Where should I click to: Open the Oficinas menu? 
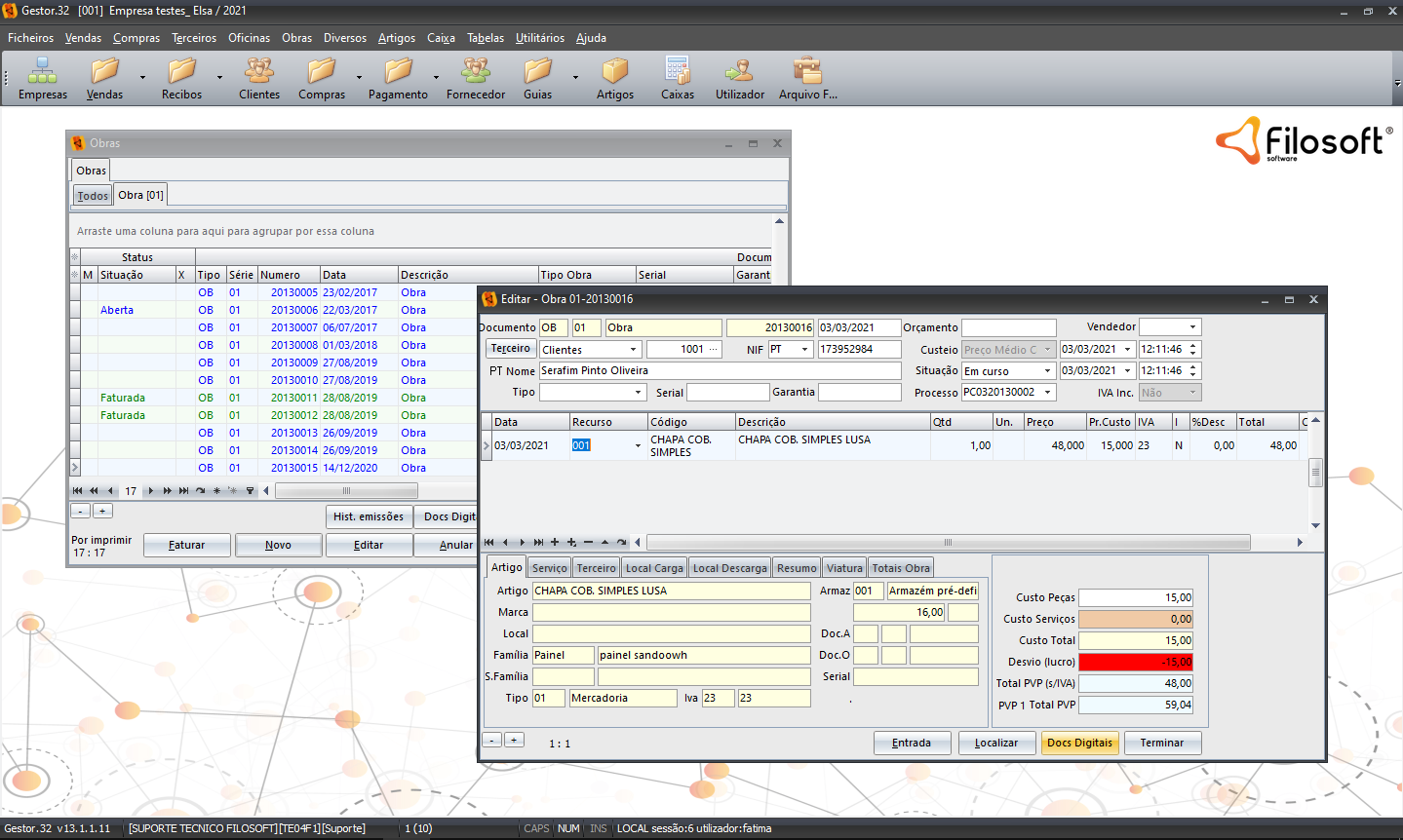pyautogui.click(x=249, y=38)
